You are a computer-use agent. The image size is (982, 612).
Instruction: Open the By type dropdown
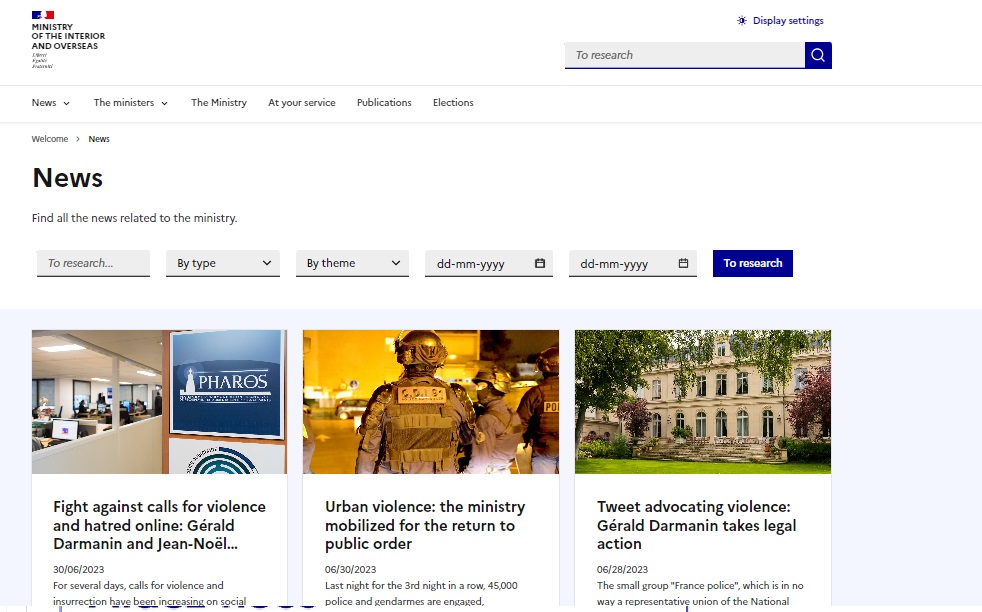click(223, 263)
